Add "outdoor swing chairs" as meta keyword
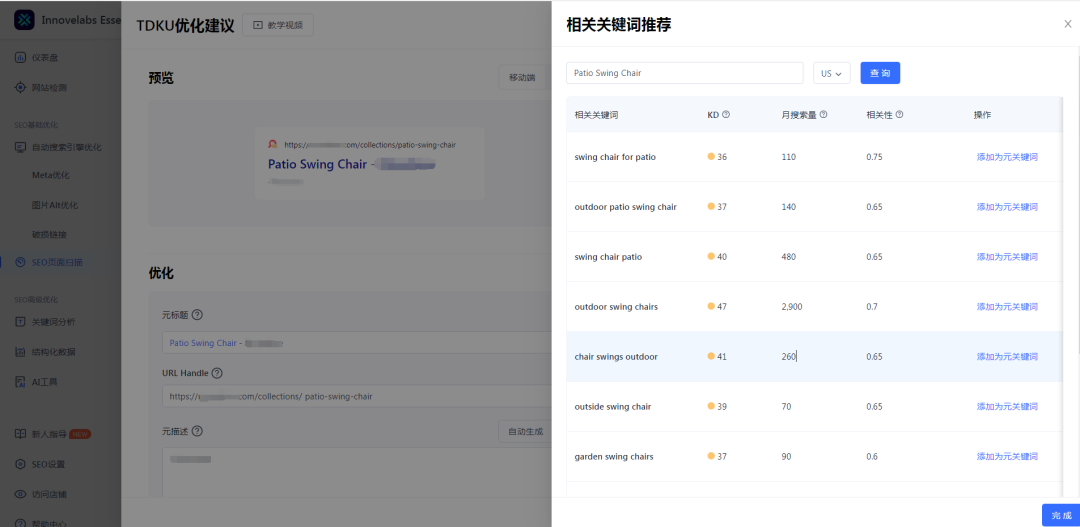 (x=1006, y=307)
